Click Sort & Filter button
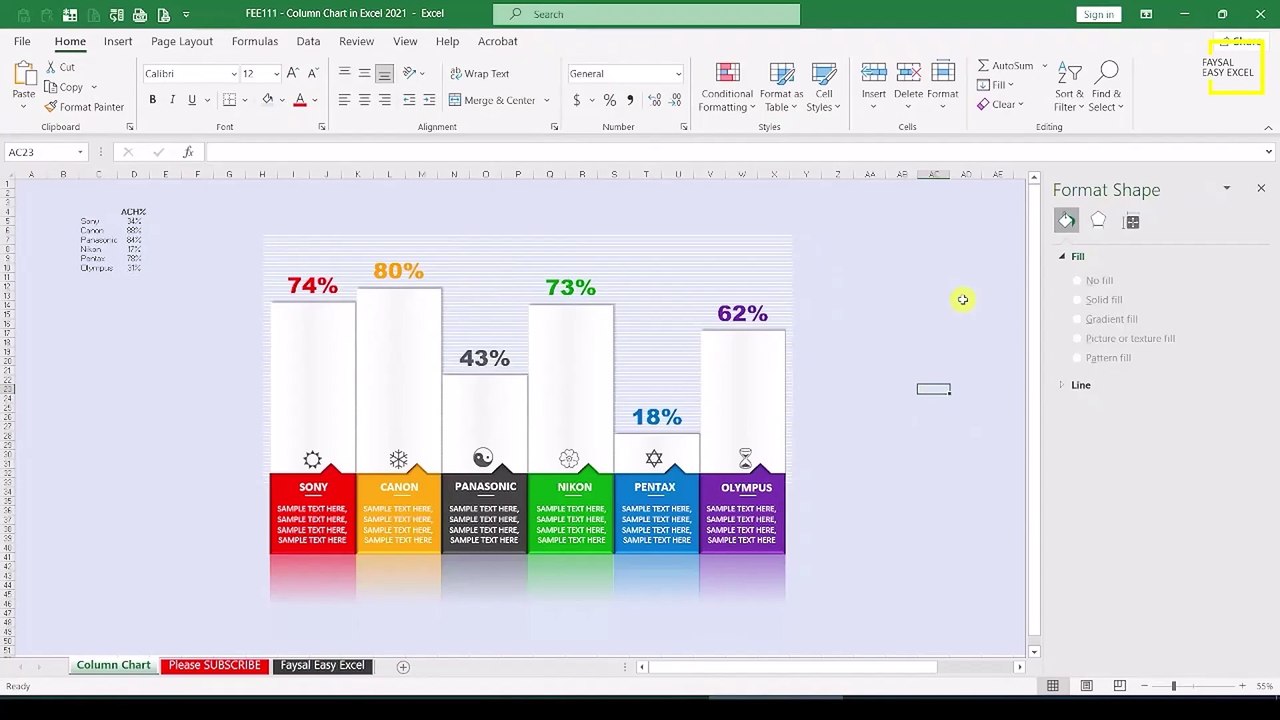This screenshot has height=720, width=1280. click(x=1069, y=87)
